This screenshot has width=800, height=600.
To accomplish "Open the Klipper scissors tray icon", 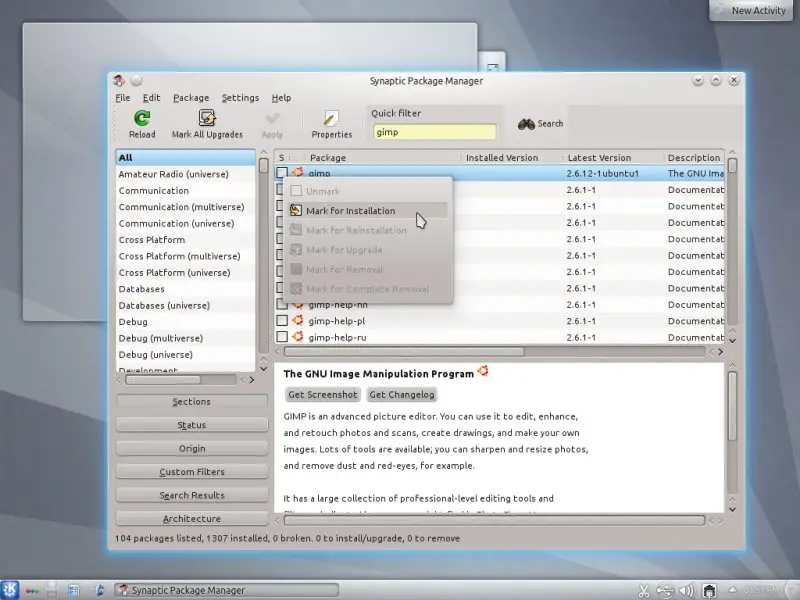I will tap(644, 591).
